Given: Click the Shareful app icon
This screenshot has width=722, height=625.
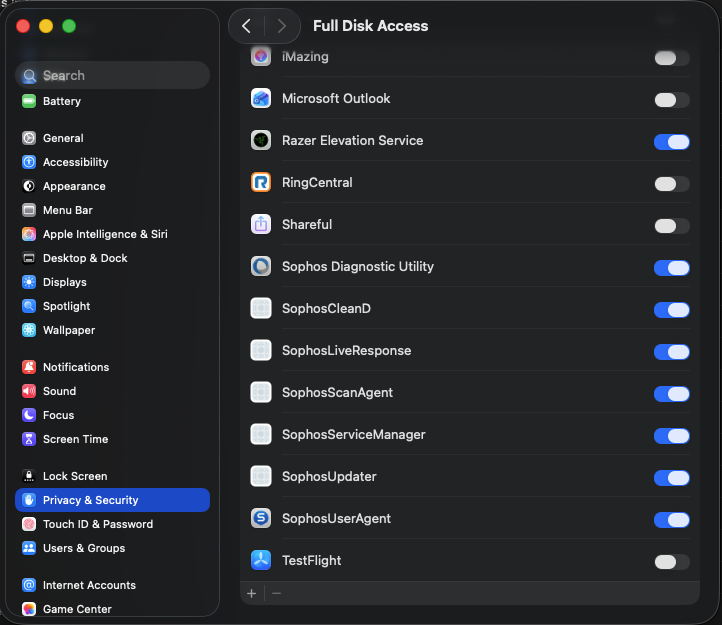Looking at the screenshot, I should point(261,225).
